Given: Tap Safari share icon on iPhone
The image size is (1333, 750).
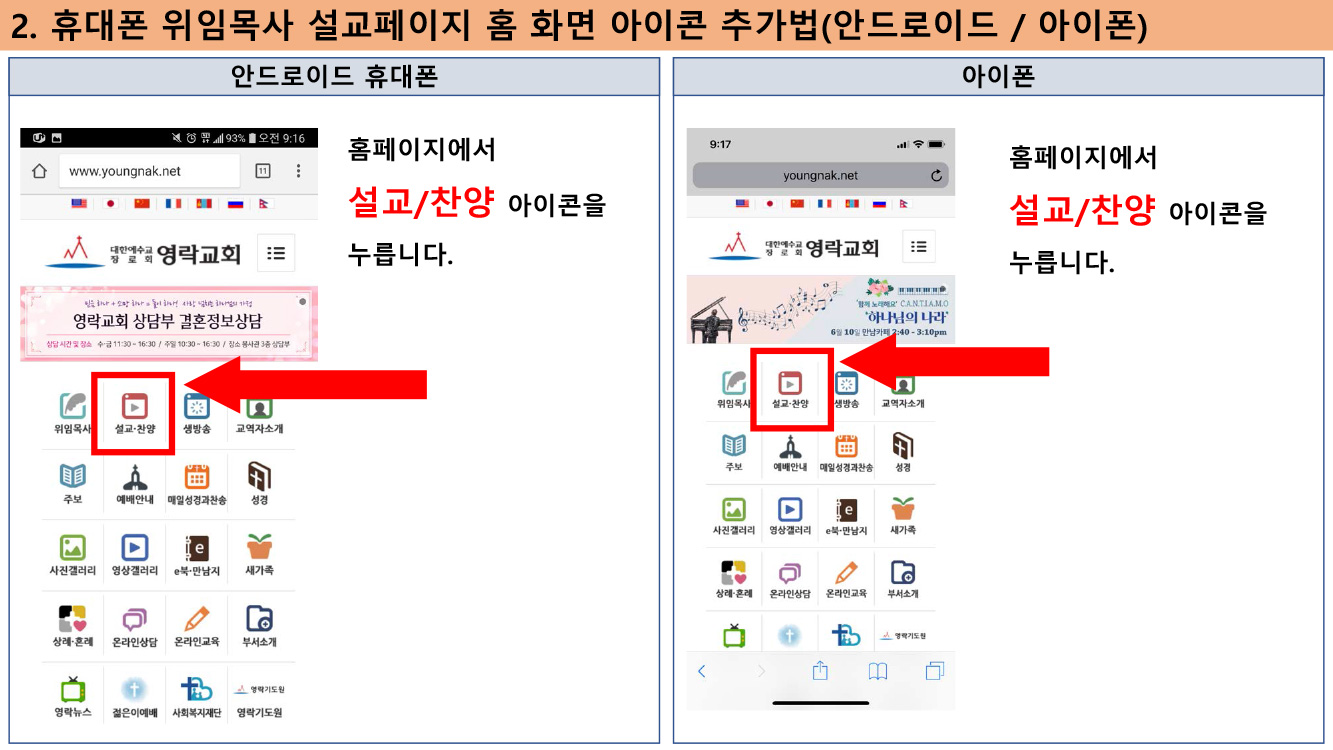Looking at the screenshot, I should point(820,670).
